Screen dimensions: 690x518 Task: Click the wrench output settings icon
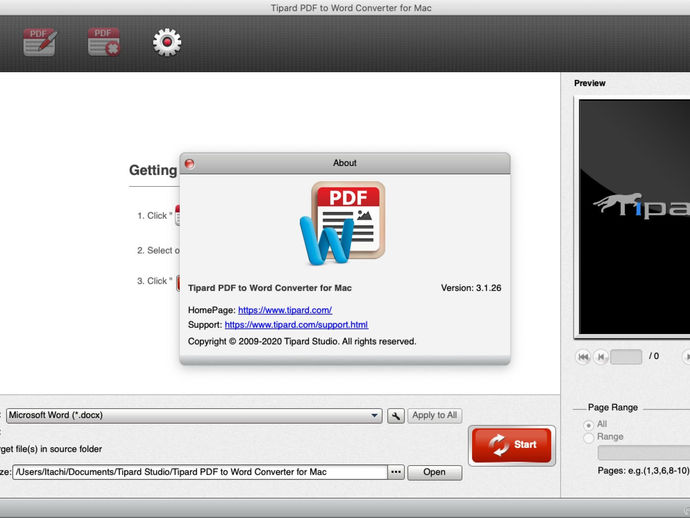click(396, 416)
